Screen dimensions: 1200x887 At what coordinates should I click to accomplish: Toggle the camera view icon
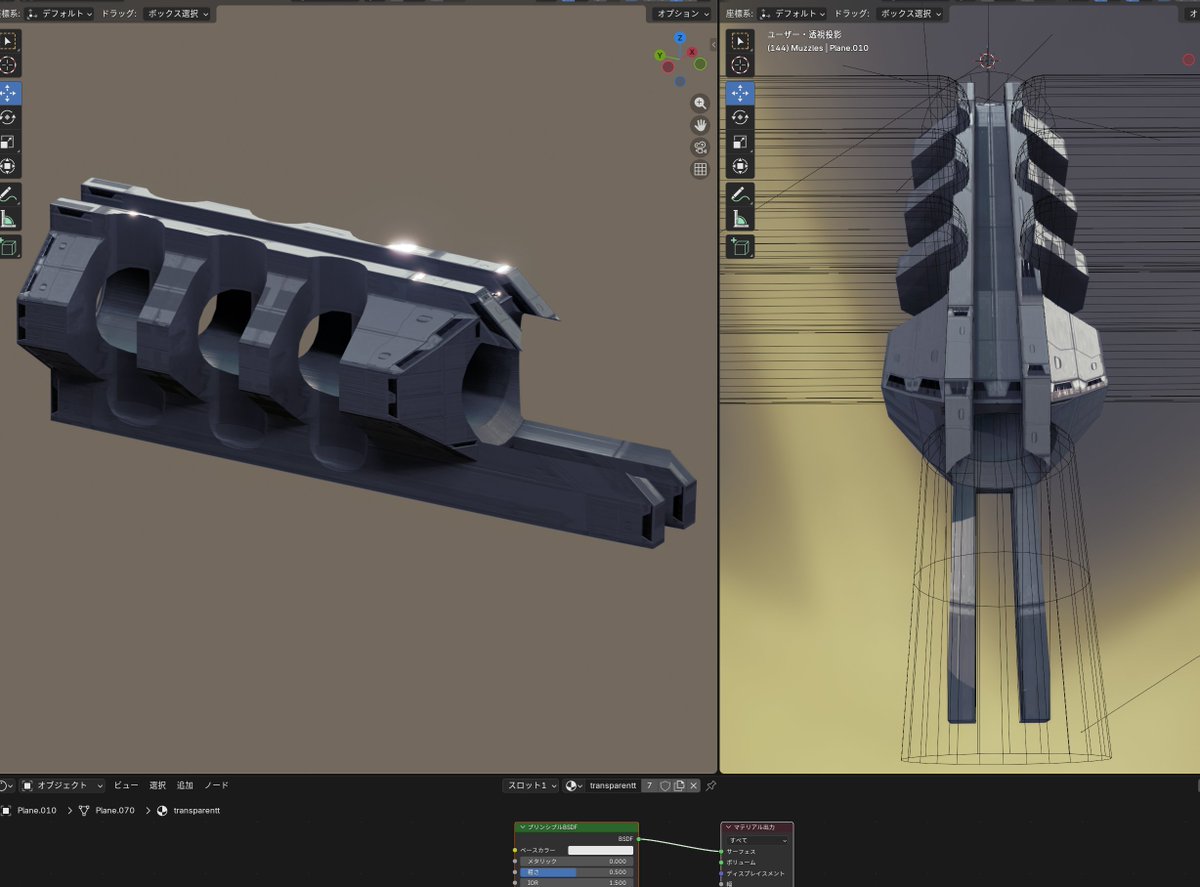700,147
